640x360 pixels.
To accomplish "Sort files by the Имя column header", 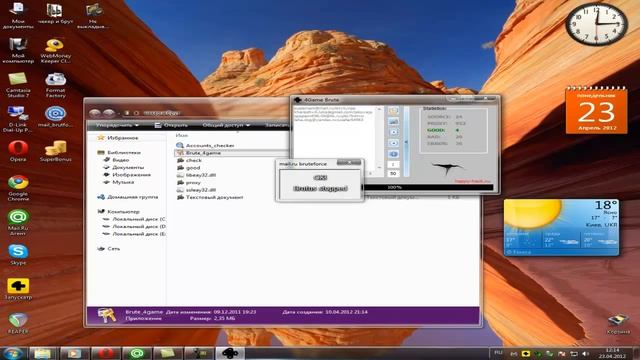I will (x=182, y=135).
